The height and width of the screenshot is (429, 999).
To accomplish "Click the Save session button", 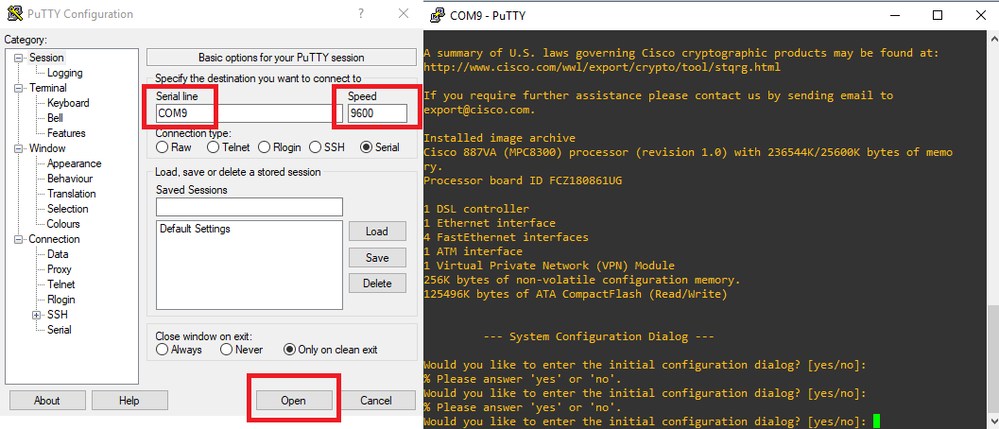I will point(377,257).
